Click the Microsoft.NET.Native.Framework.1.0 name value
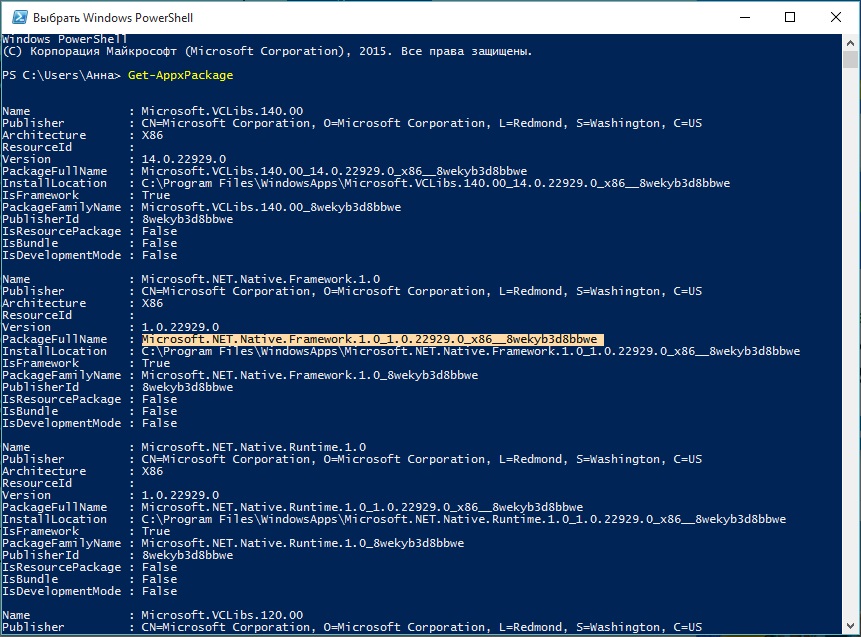The width and height of the screenshot is (861, 637). coord(261,279)
